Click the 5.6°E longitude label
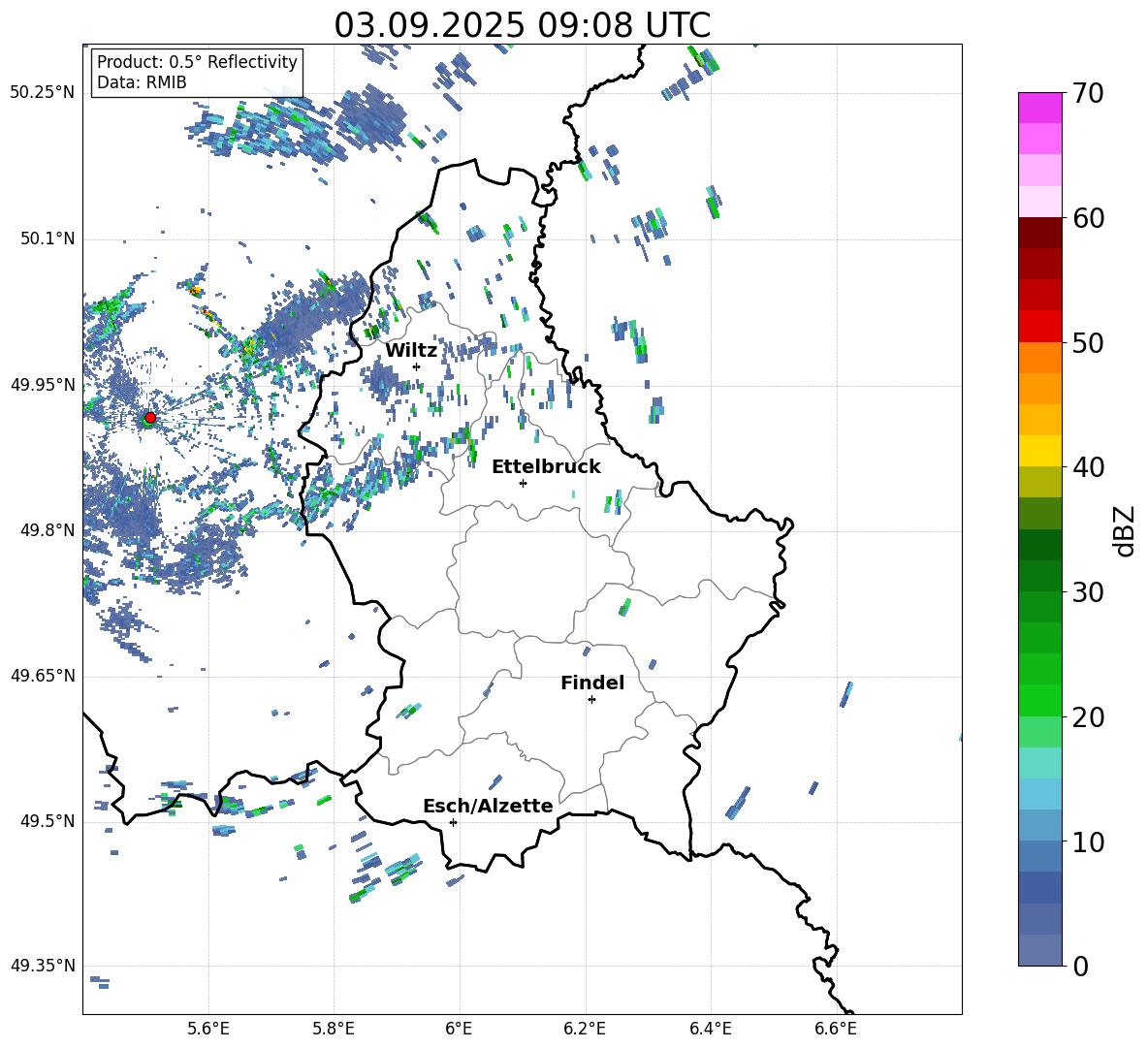1148x1048 pixels. coord(208,1029)
